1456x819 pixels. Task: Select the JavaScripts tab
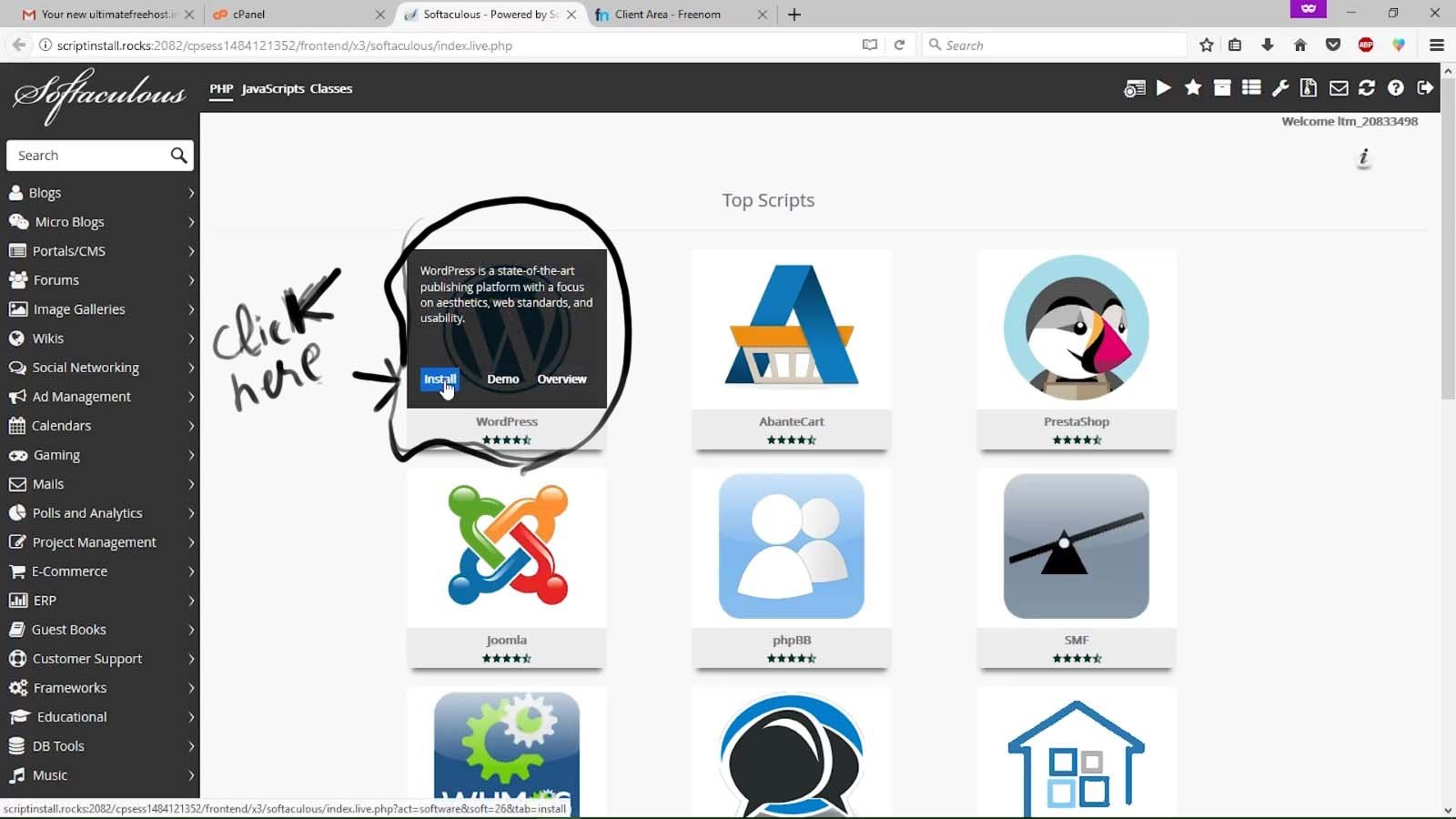click(273, 88)
